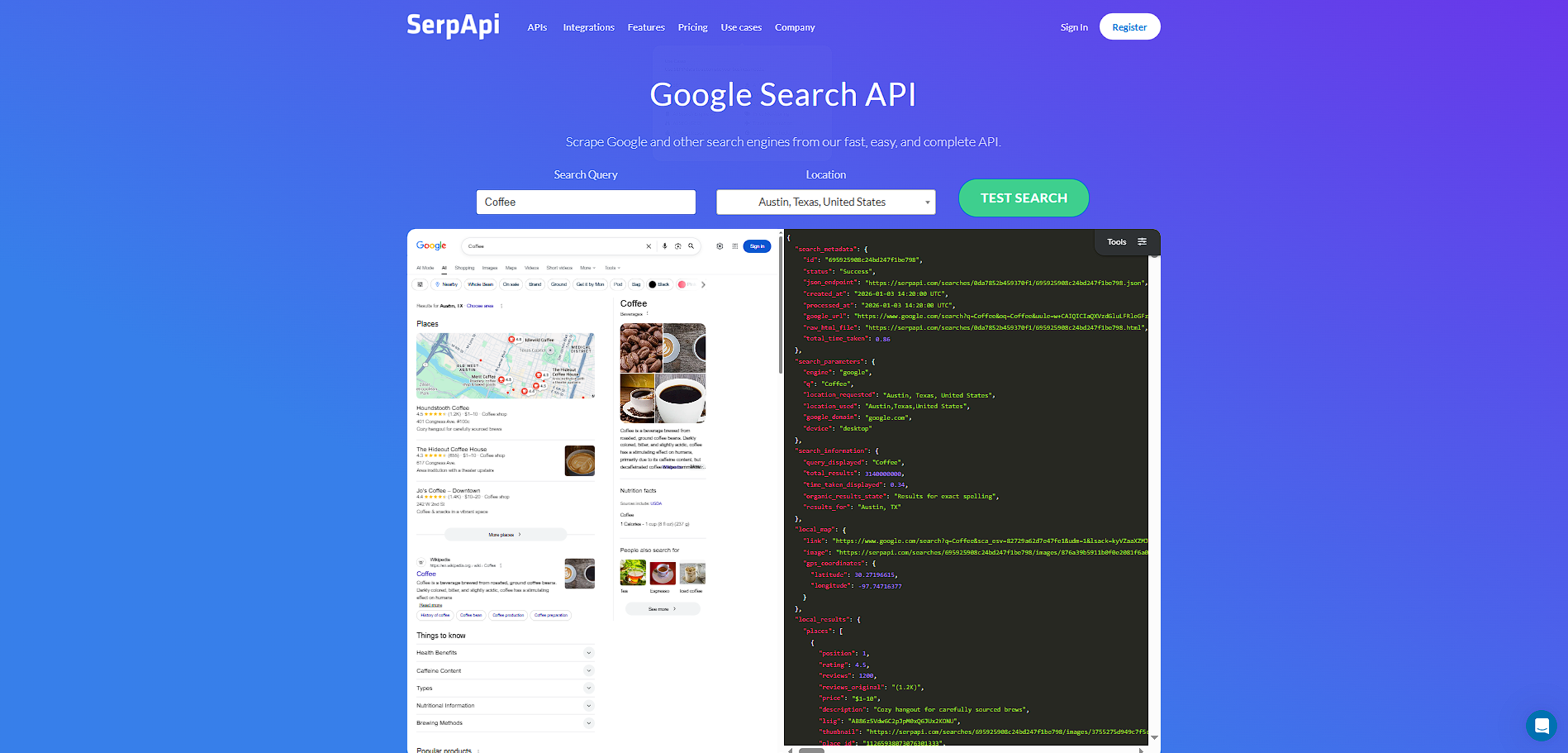Image resolution: width=1568 pixels, height=753 pixels.
Task: Select the On sale filter chip
Action: coord(511,284)
